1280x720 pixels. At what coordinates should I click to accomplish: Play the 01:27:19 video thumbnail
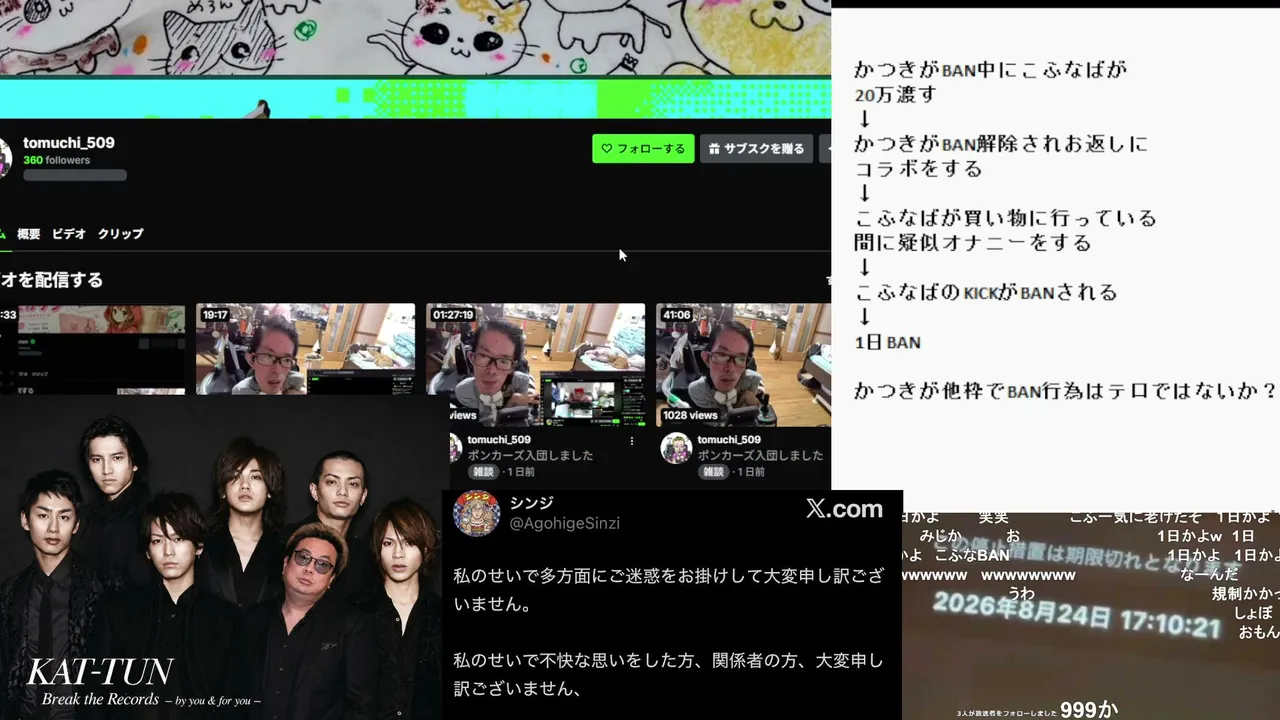pos(535,365)
